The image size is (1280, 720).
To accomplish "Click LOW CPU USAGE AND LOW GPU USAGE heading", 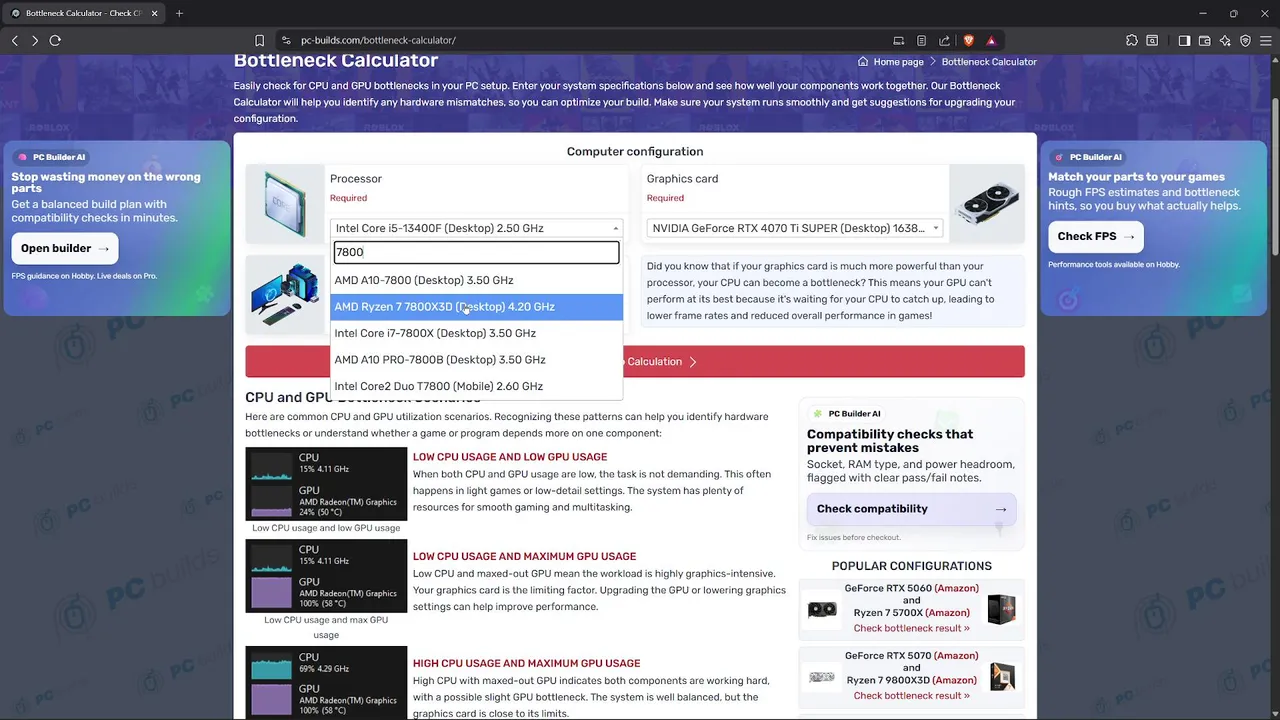I will 510,457.
